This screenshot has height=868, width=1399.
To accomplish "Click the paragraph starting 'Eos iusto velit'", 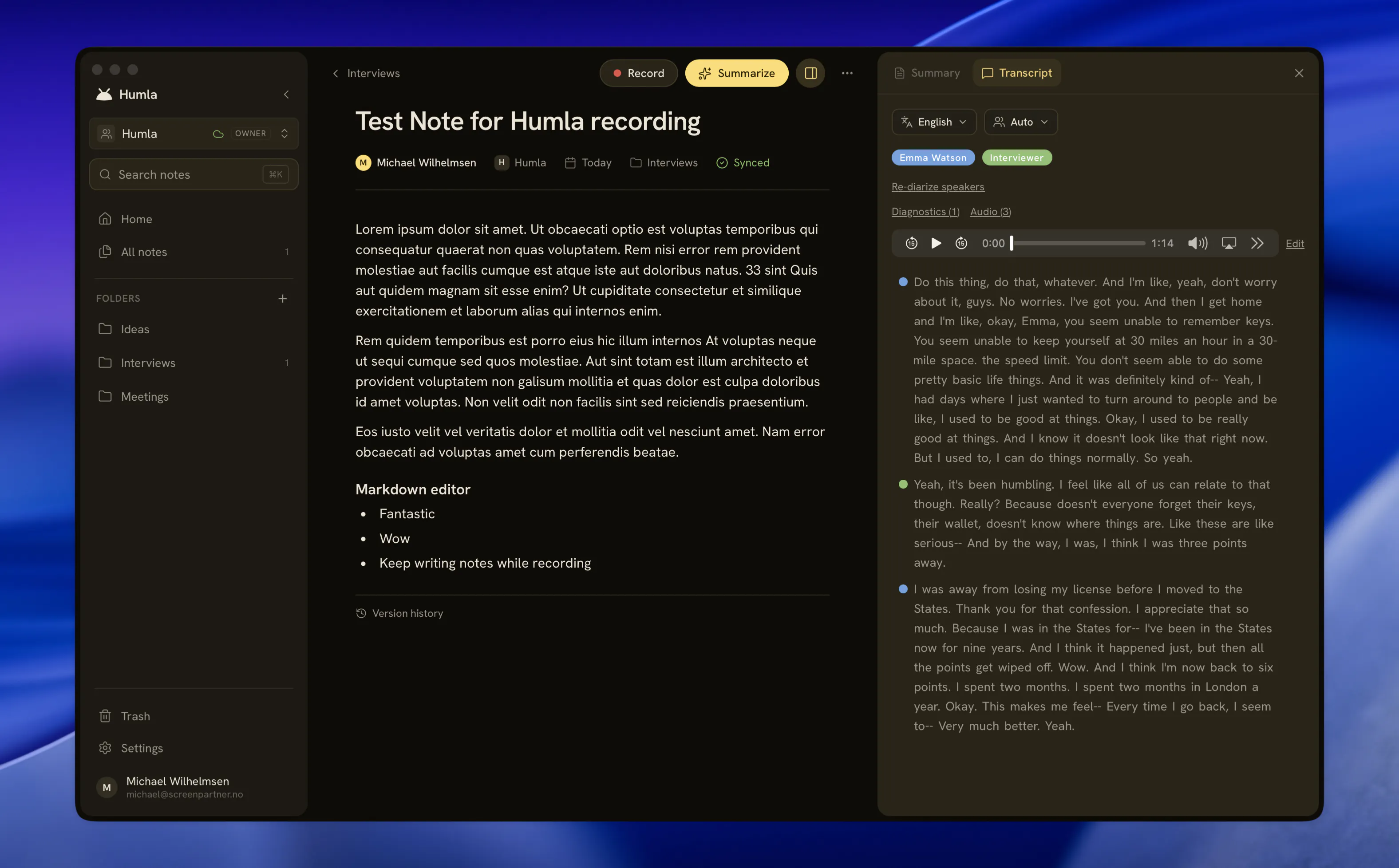I will (590, 442).
